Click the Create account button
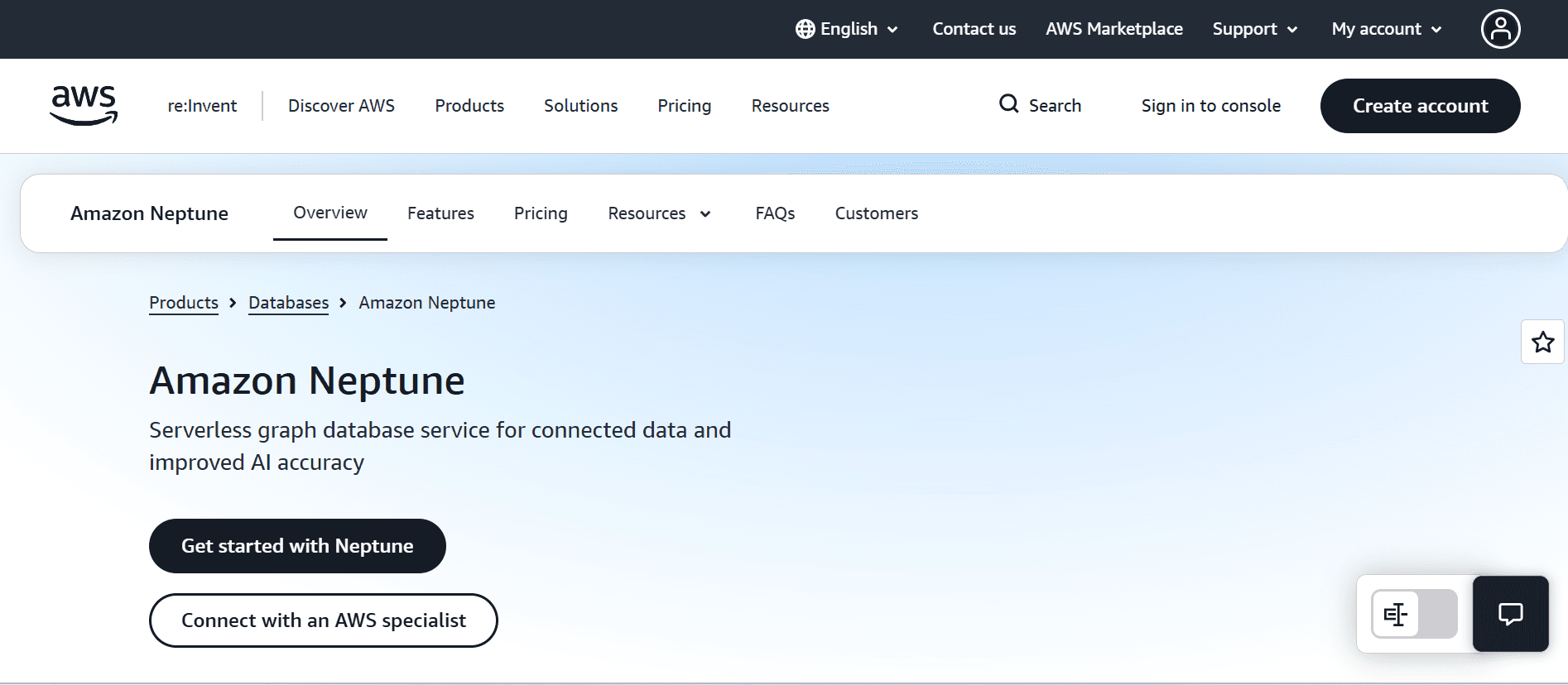The width and height of the screenshot is (1568, 685). pos(1420,106)
